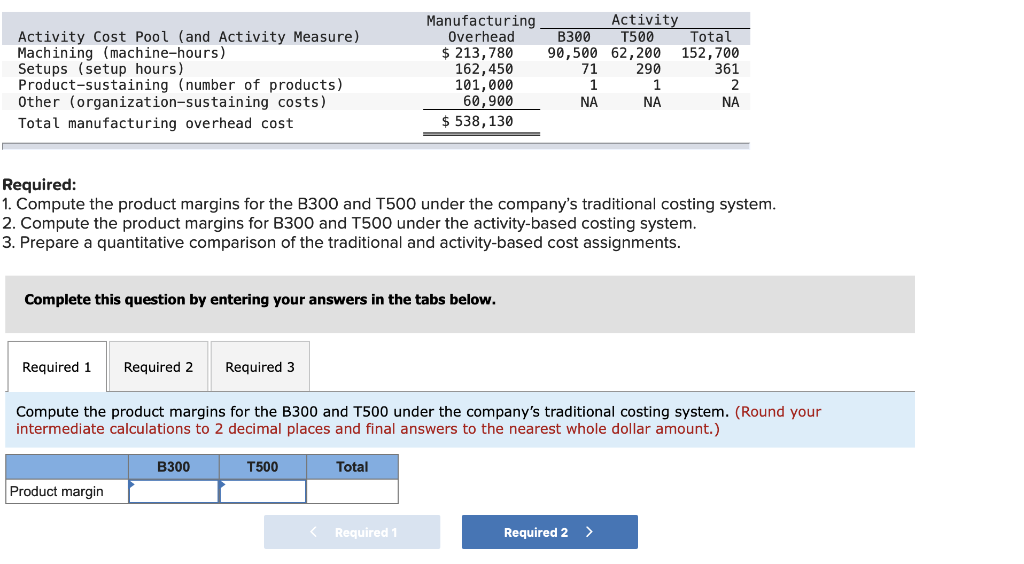This screenshot has height=564, width=1024.
Task: Click the T500 product margin input field
Action: [263, 492]
